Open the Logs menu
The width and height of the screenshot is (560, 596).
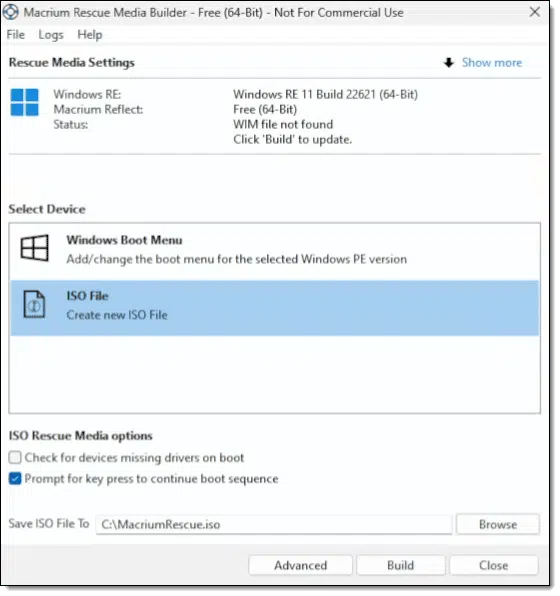pos(51,35)
